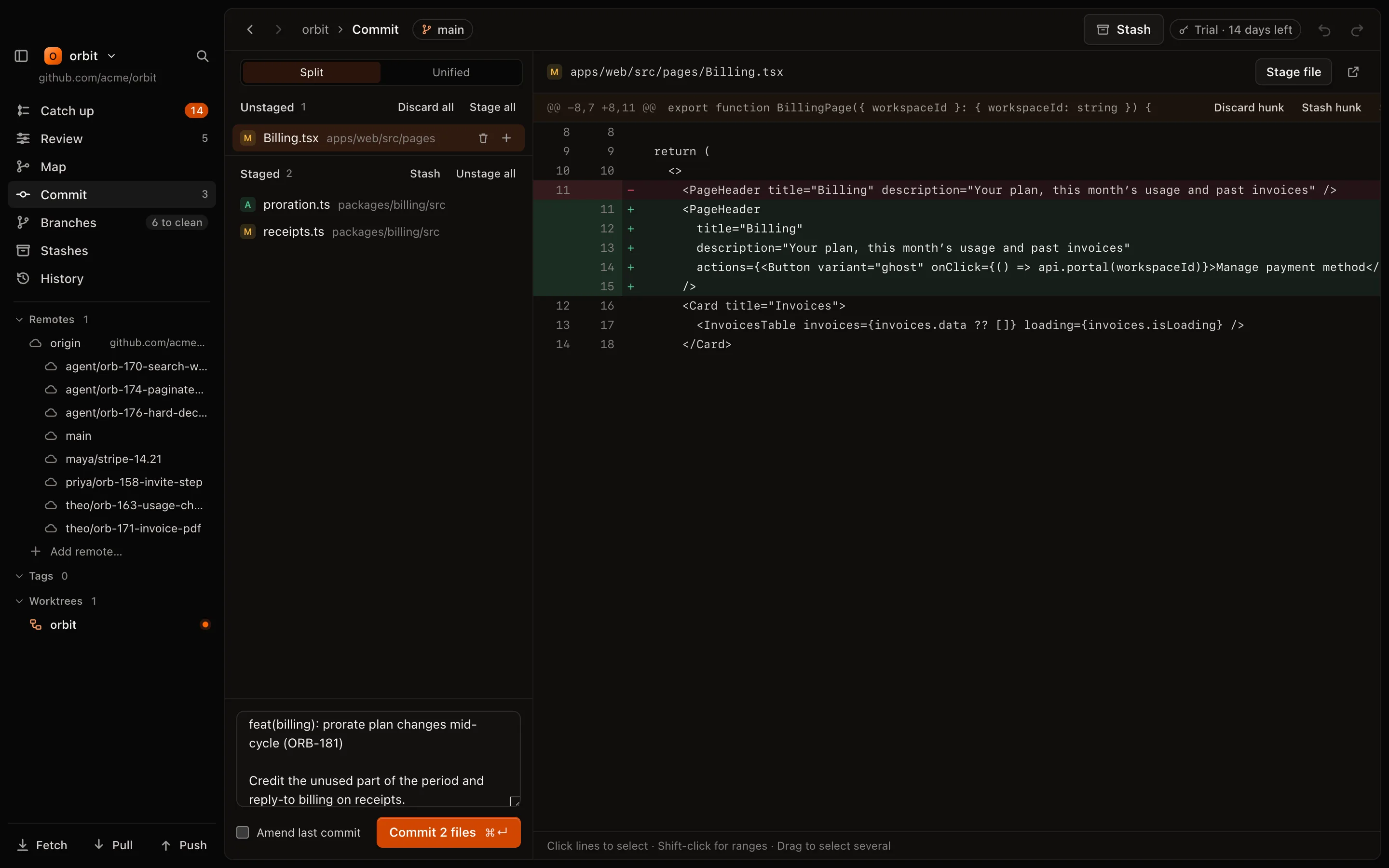Enable Amend last commit checkbox
Viewport: 1389px width, 868px height.
[243, 832]
